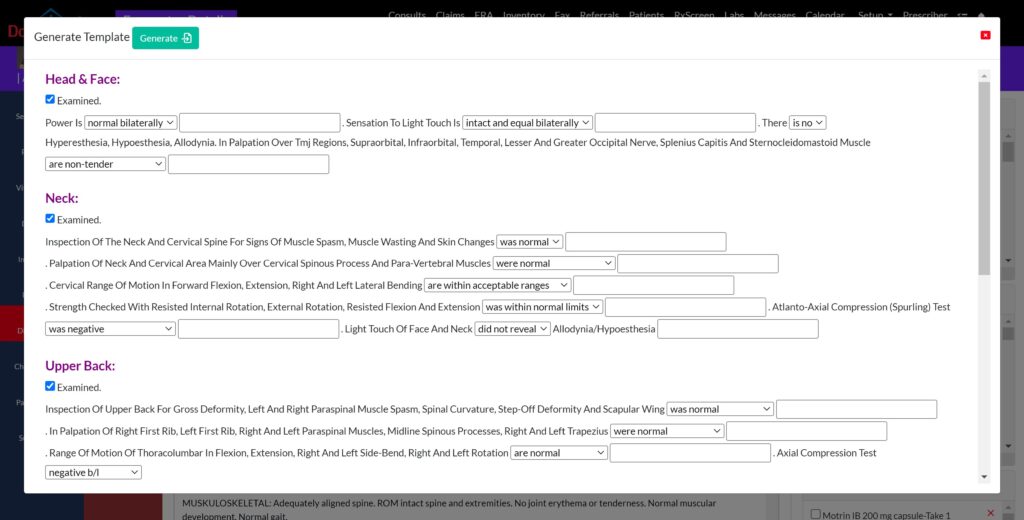Click the dialog vertical scrollbar thumb
Viewport: 1024px width, 520px height.
(984, 178)
